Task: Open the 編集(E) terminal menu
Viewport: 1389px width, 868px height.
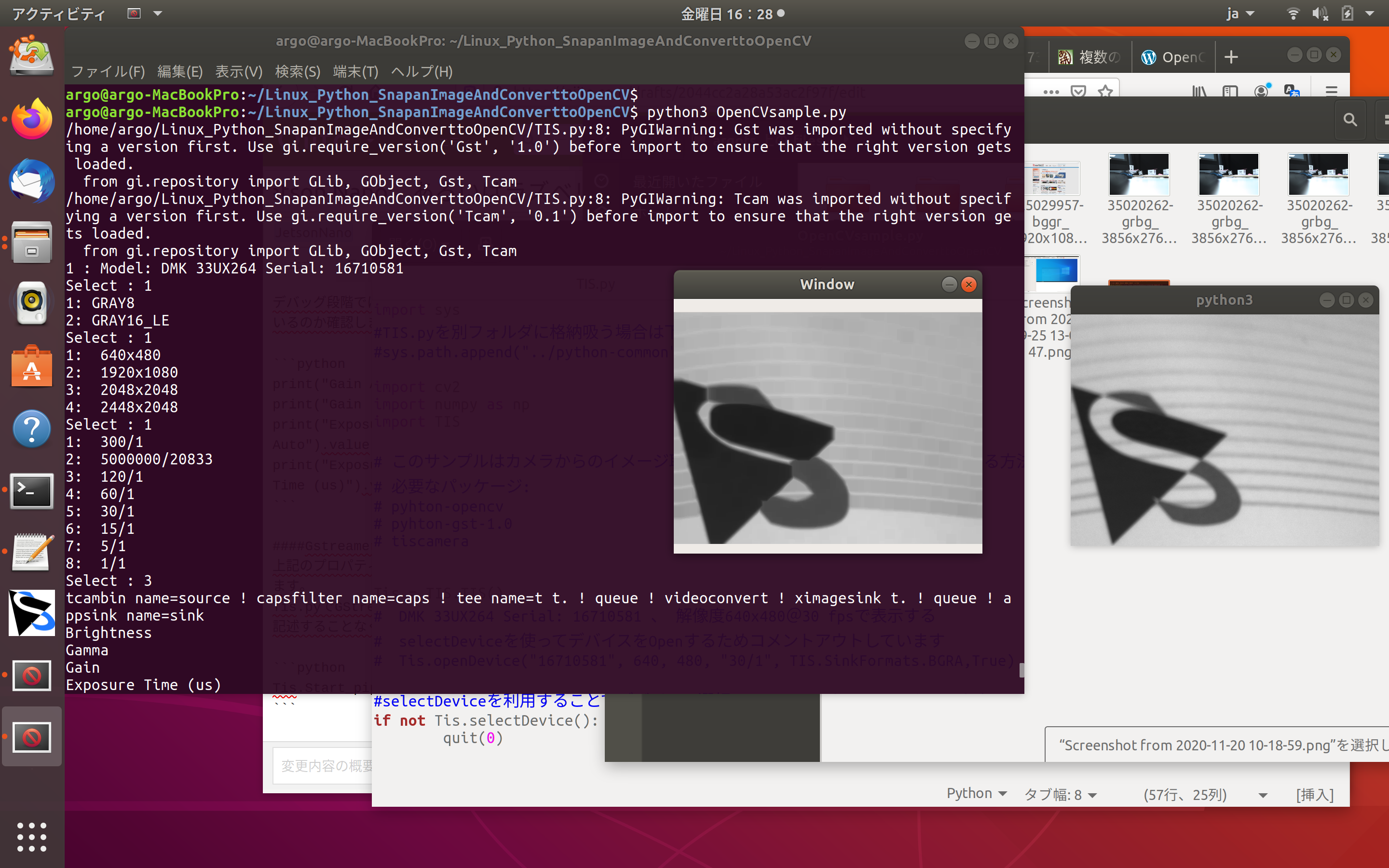Action: coord(179,72)
